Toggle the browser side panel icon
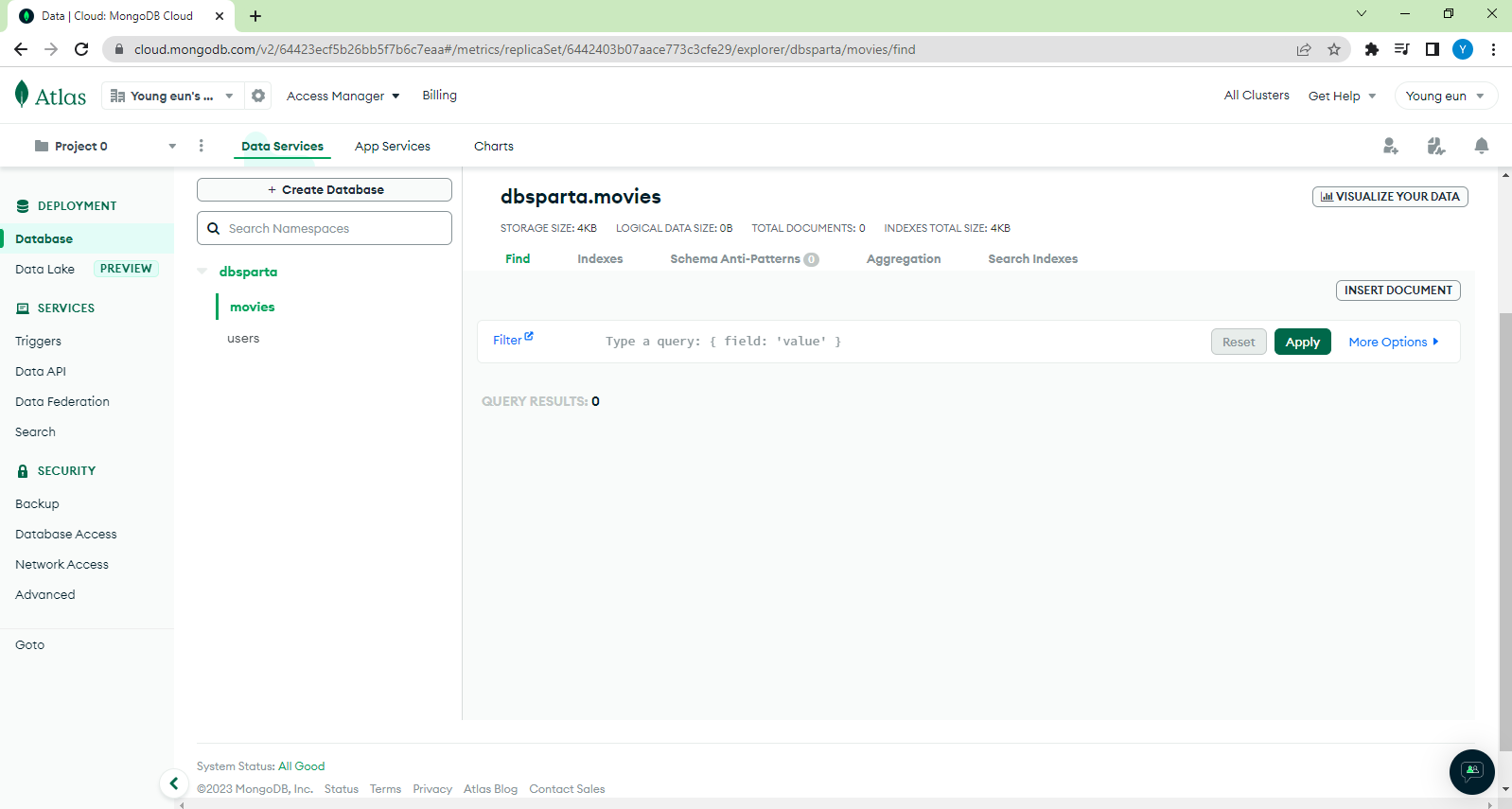 pyautogui.click(x=1433, y=49)
